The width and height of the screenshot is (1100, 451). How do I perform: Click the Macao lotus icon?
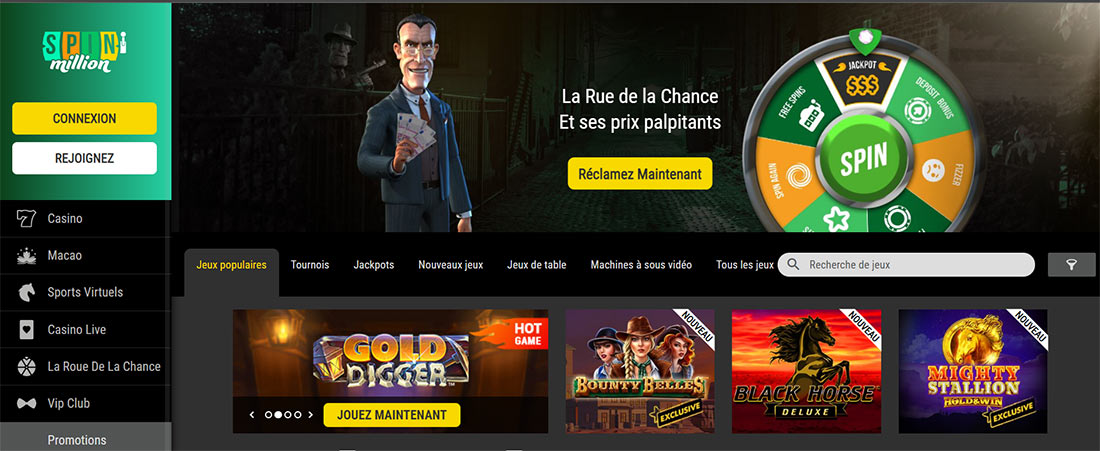[26, 256]
